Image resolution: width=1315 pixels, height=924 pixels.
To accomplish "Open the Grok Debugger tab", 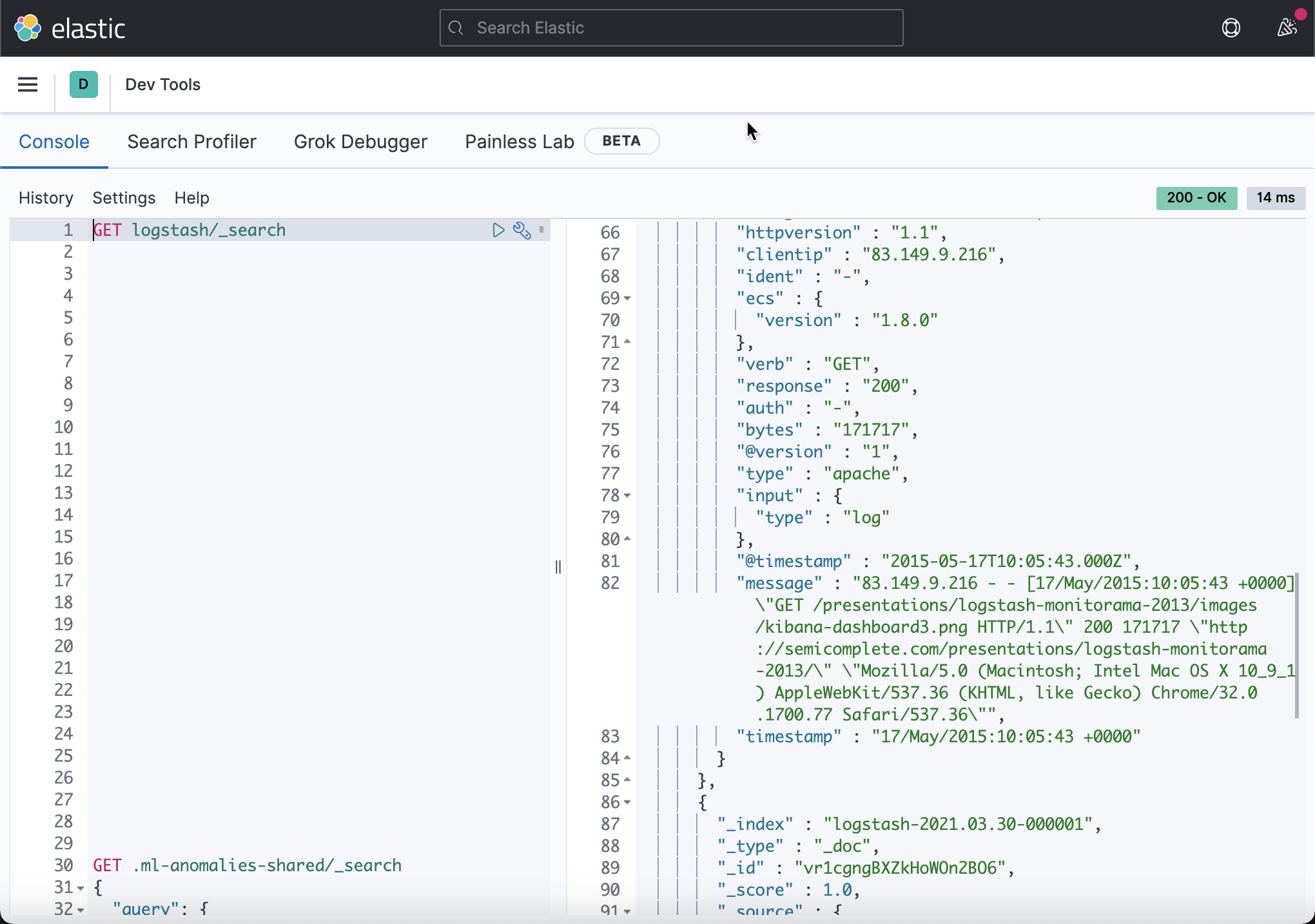I will [x=360, y=142].
